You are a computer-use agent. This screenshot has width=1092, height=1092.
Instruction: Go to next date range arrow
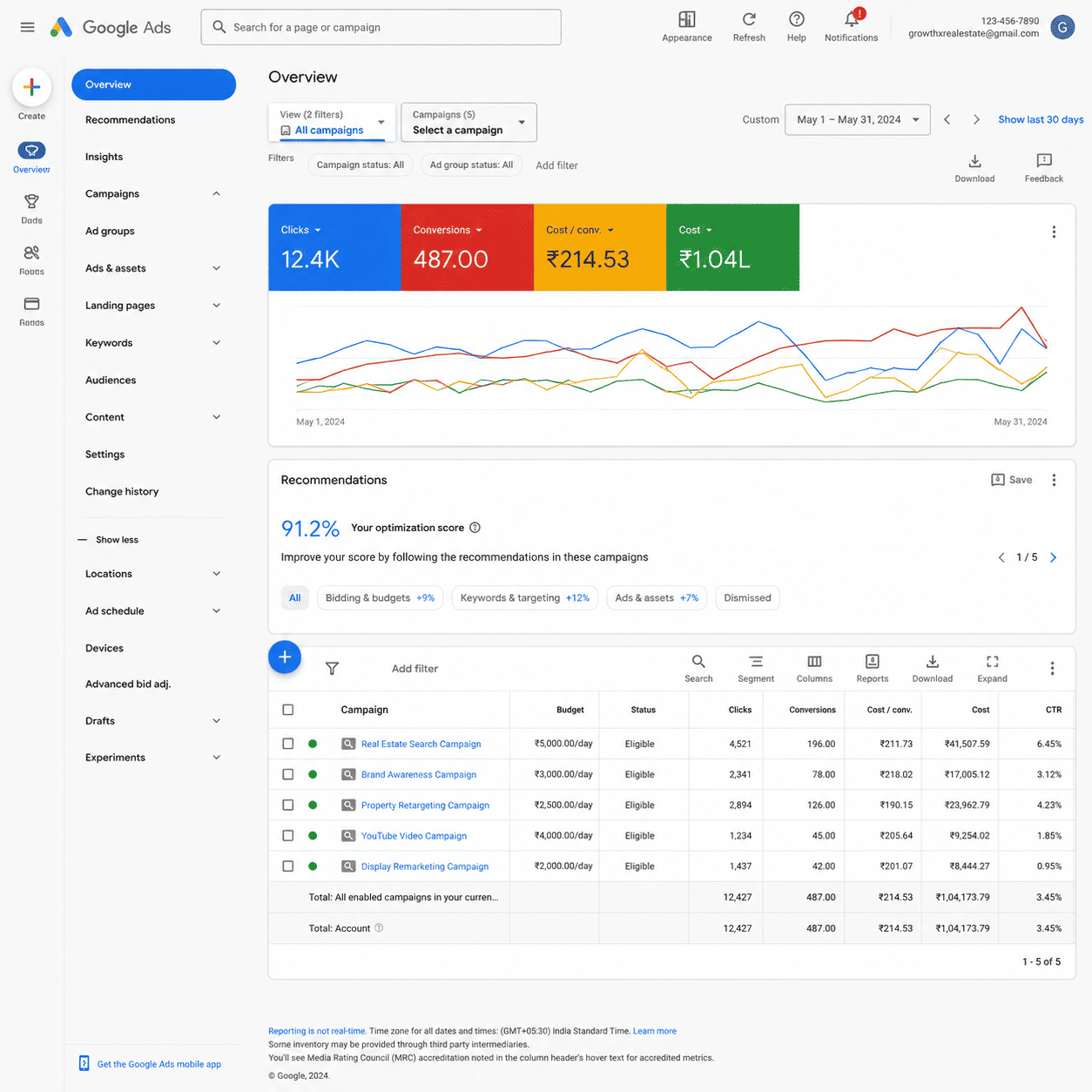(x=976, y=119)
